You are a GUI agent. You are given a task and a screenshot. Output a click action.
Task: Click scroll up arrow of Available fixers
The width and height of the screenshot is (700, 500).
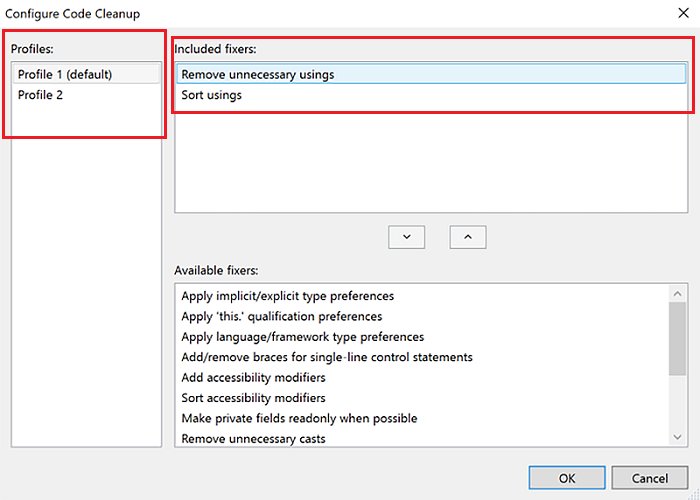click(677, 293)
